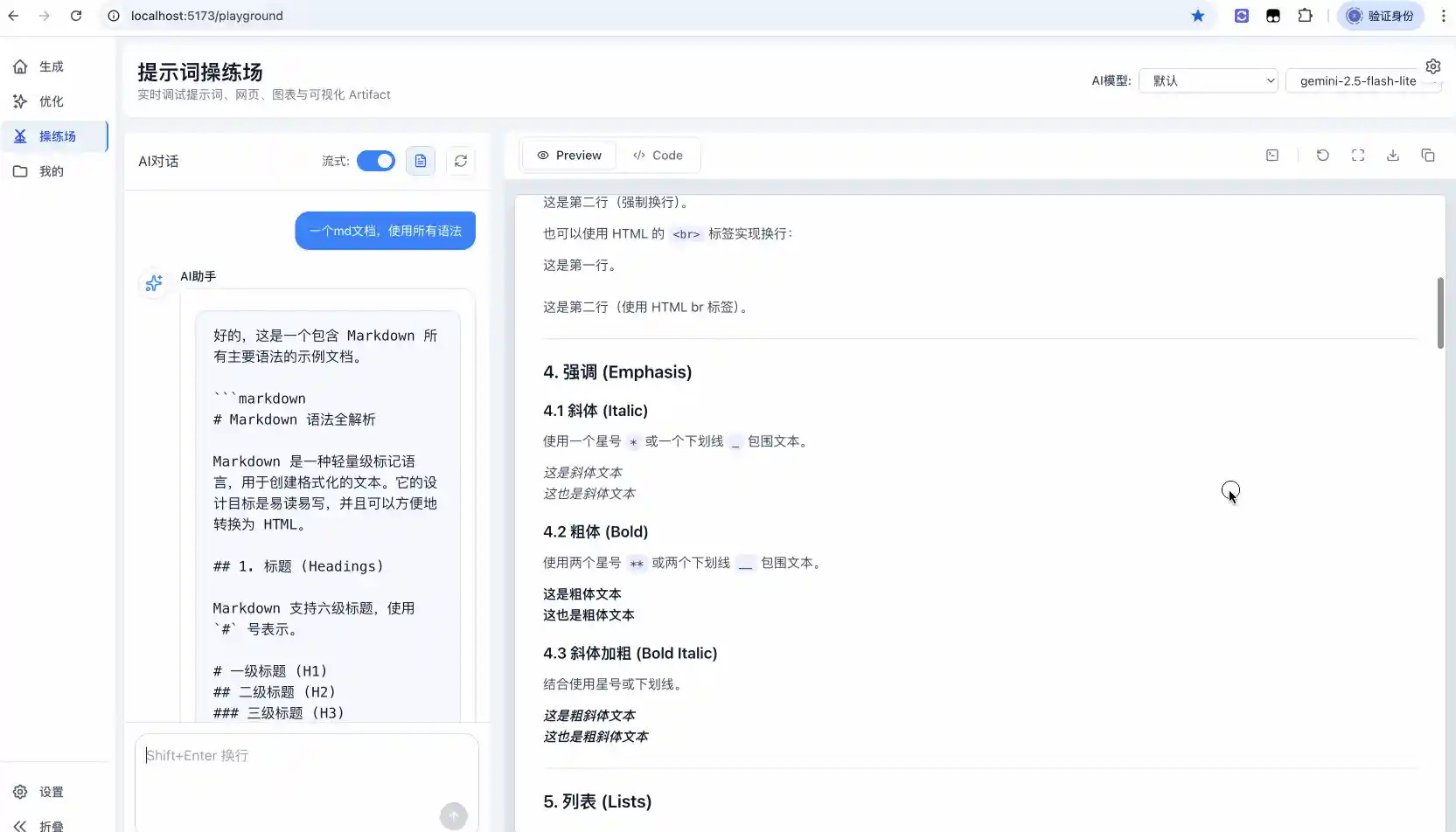Viewport: 1456px width, 832px height.
Task: Open the puzzle-piece Extensions menu
Action: [x=1305, y=16]
